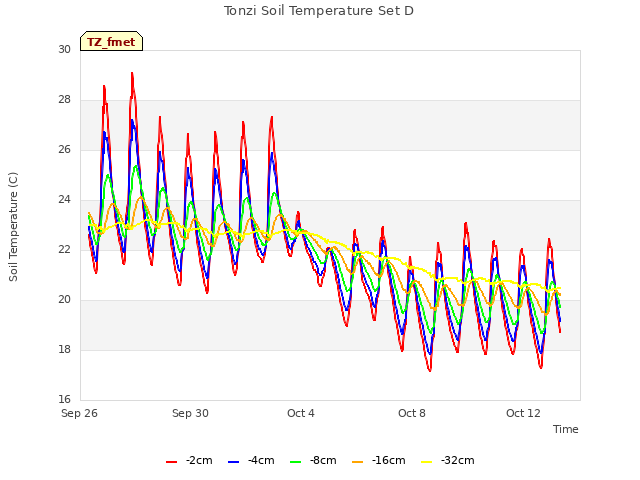The image size is (640, 480).
Task: Click the red -2cm legend swatch
Action: point(171,462)
